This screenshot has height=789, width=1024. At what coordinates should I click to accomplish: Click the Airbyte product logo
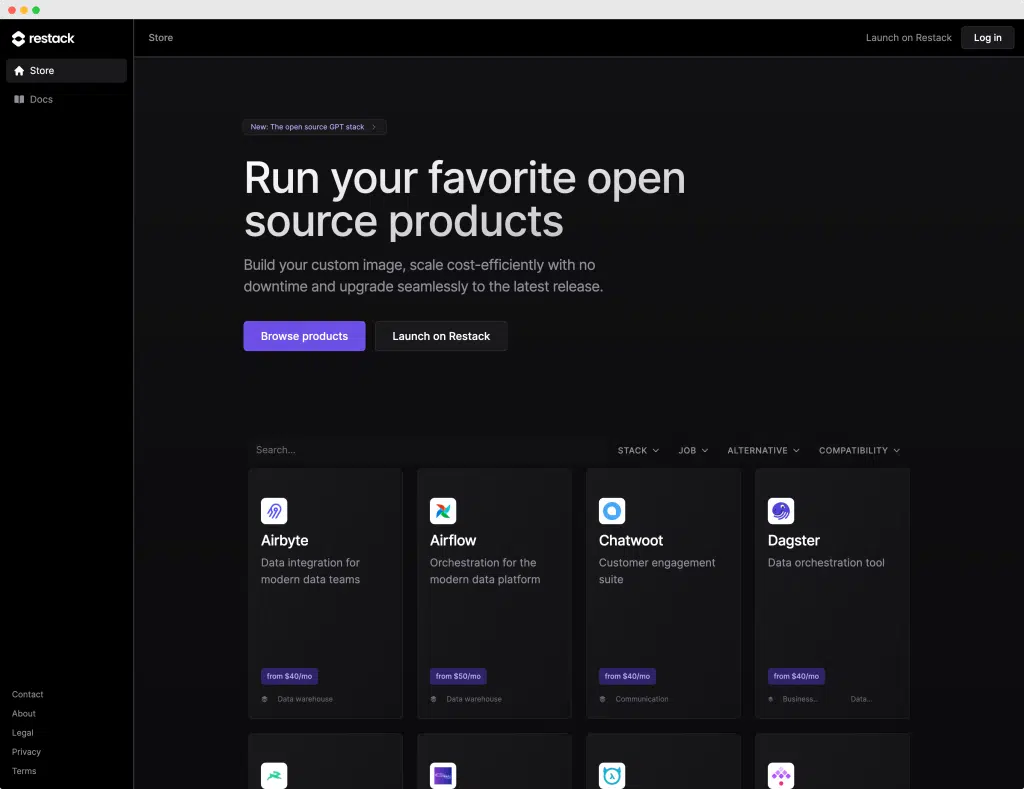[x=274, y=511]
